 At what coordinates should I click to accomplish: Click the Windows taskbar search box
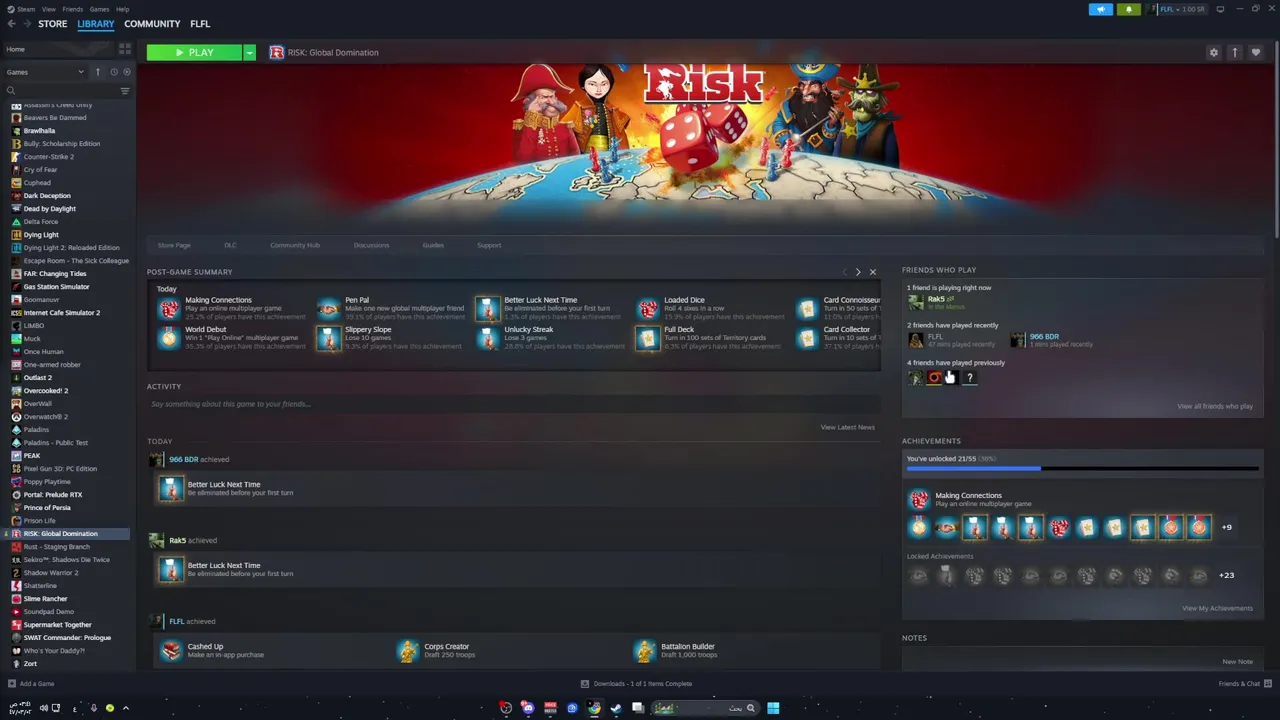[706, 708]
